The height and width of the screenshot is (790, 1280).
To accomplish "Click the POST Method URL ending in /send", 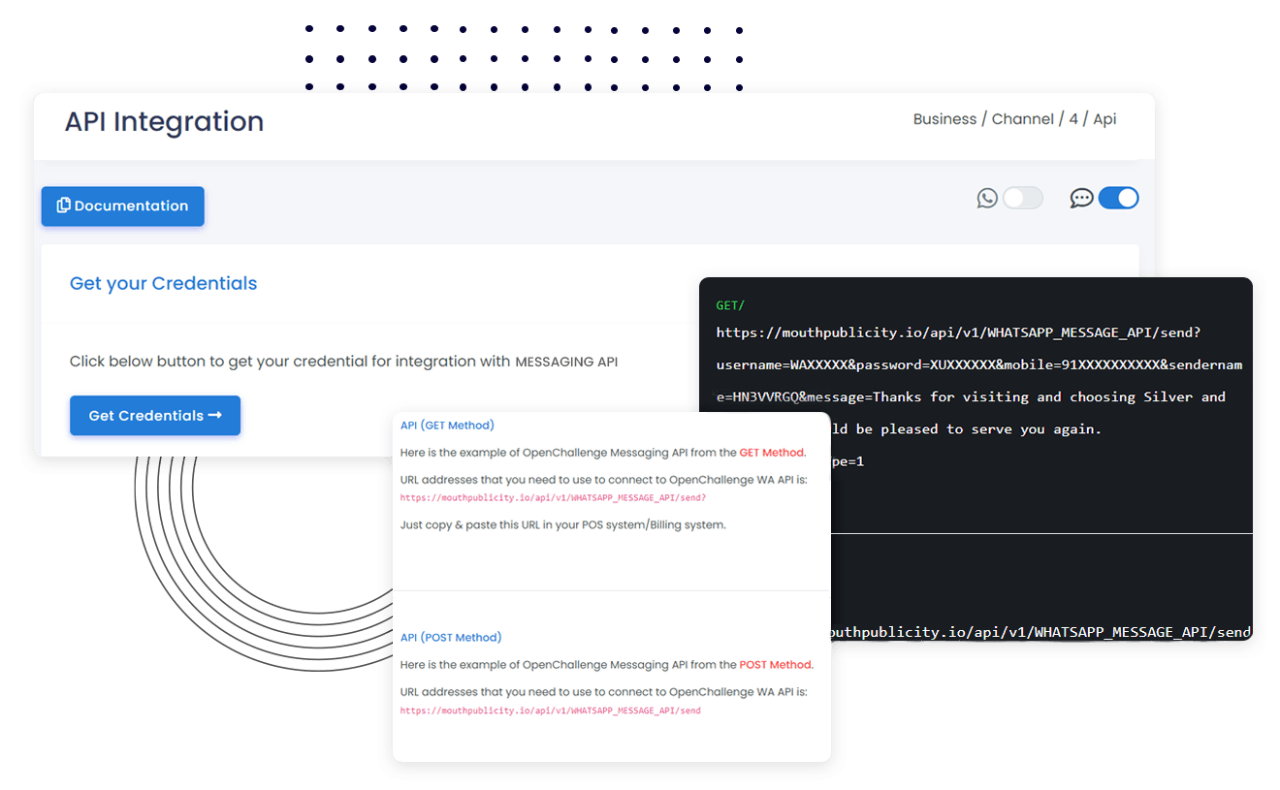I will (x=550, y=710).
